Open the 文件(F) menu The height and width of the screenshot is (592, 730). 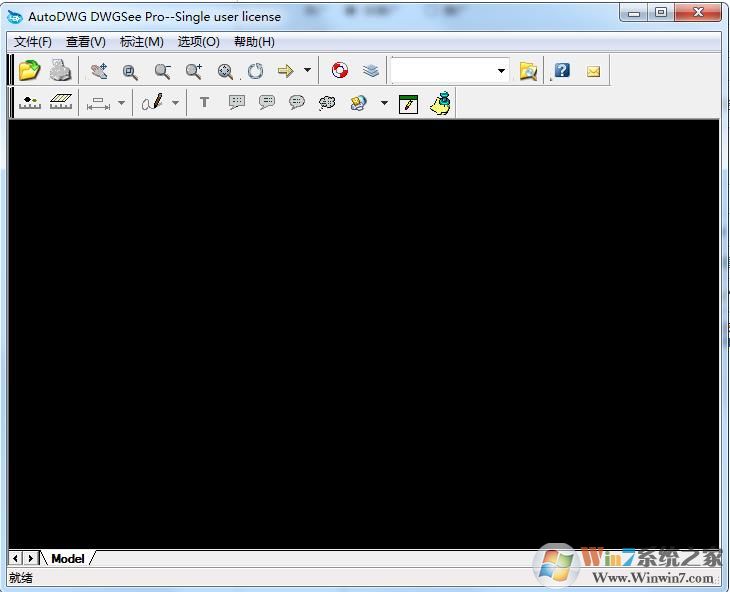click(x=33, y=42)
